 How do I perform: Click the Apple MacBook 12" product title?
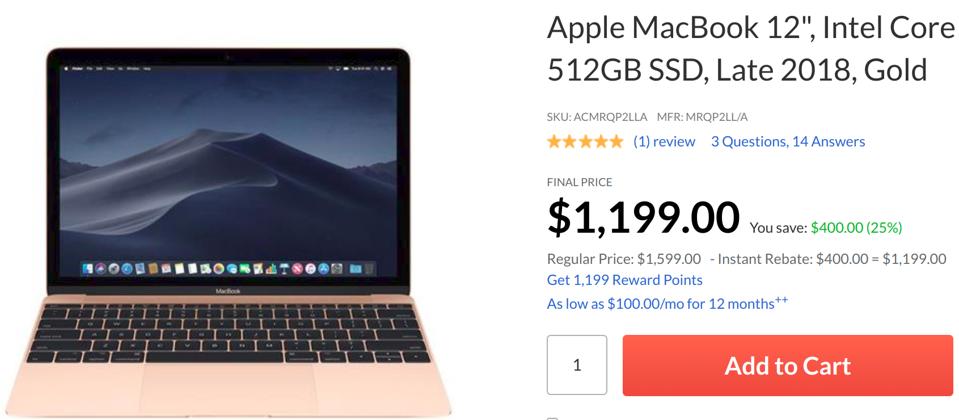(750, 49)
